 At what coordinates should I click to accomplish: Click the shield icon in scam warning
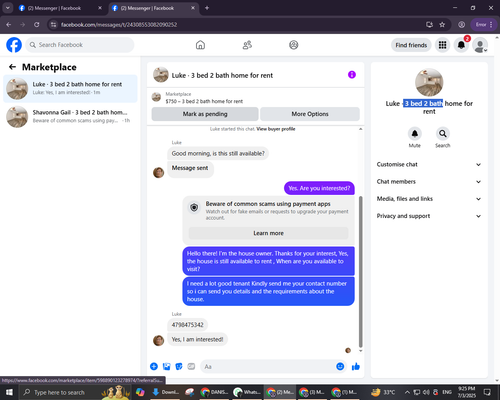point(194,207)
